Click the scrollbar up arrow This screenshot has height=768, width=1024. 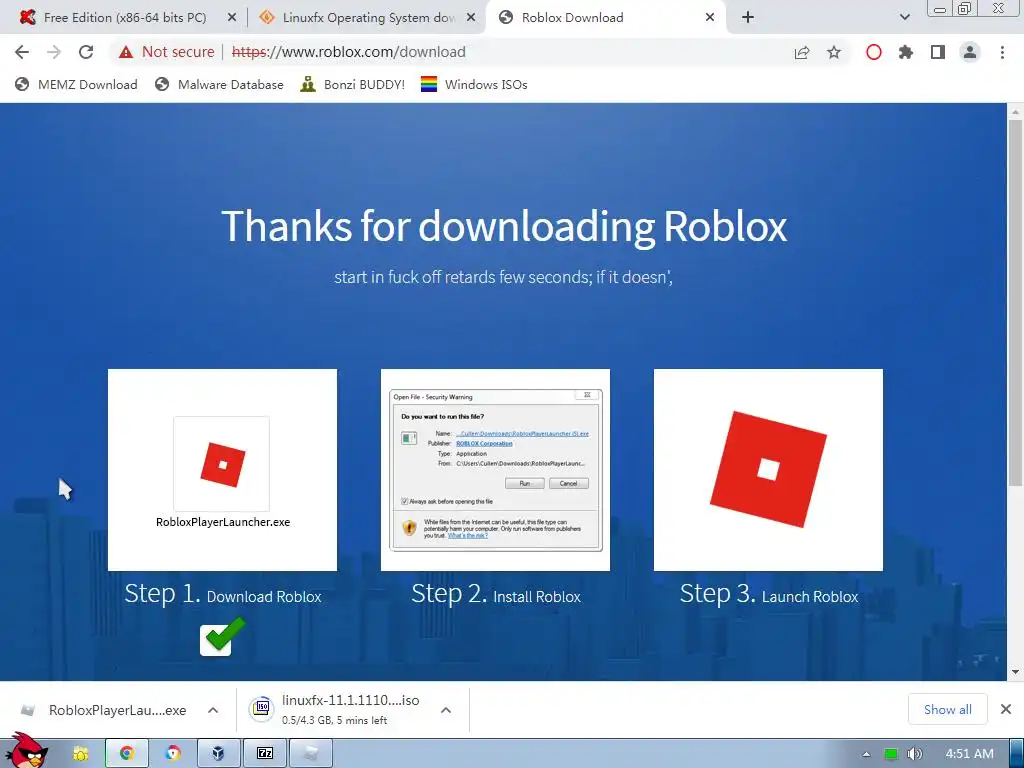1015,112
